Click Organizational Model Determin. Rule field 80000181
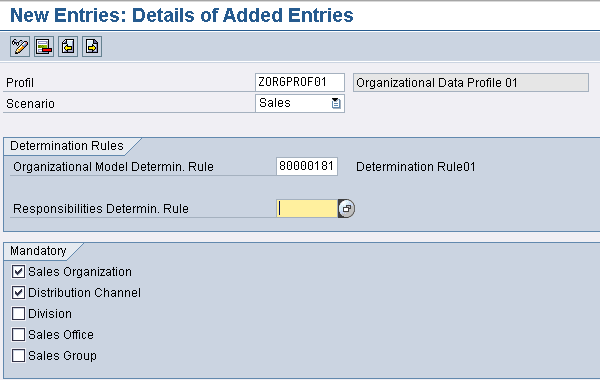The height and width of the screenshot is (380, 600). [307, 166]
